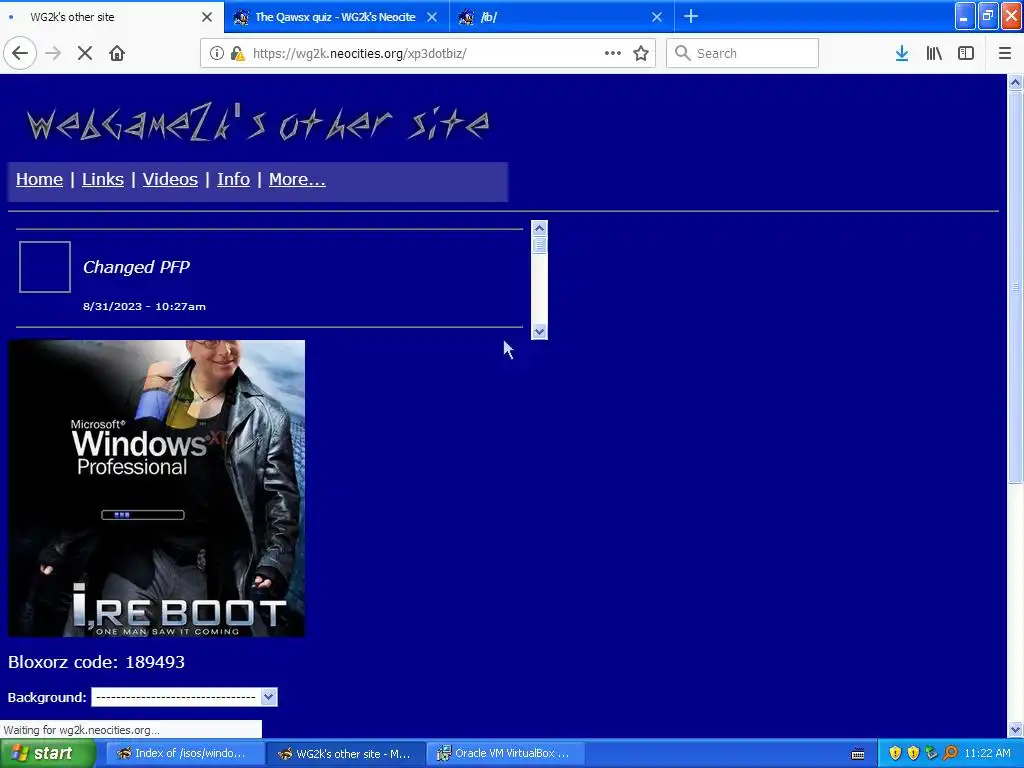Screen dimensions: 1024x768
Task: Open the Firefox hamburger menu
Action: pos(1004,54)
